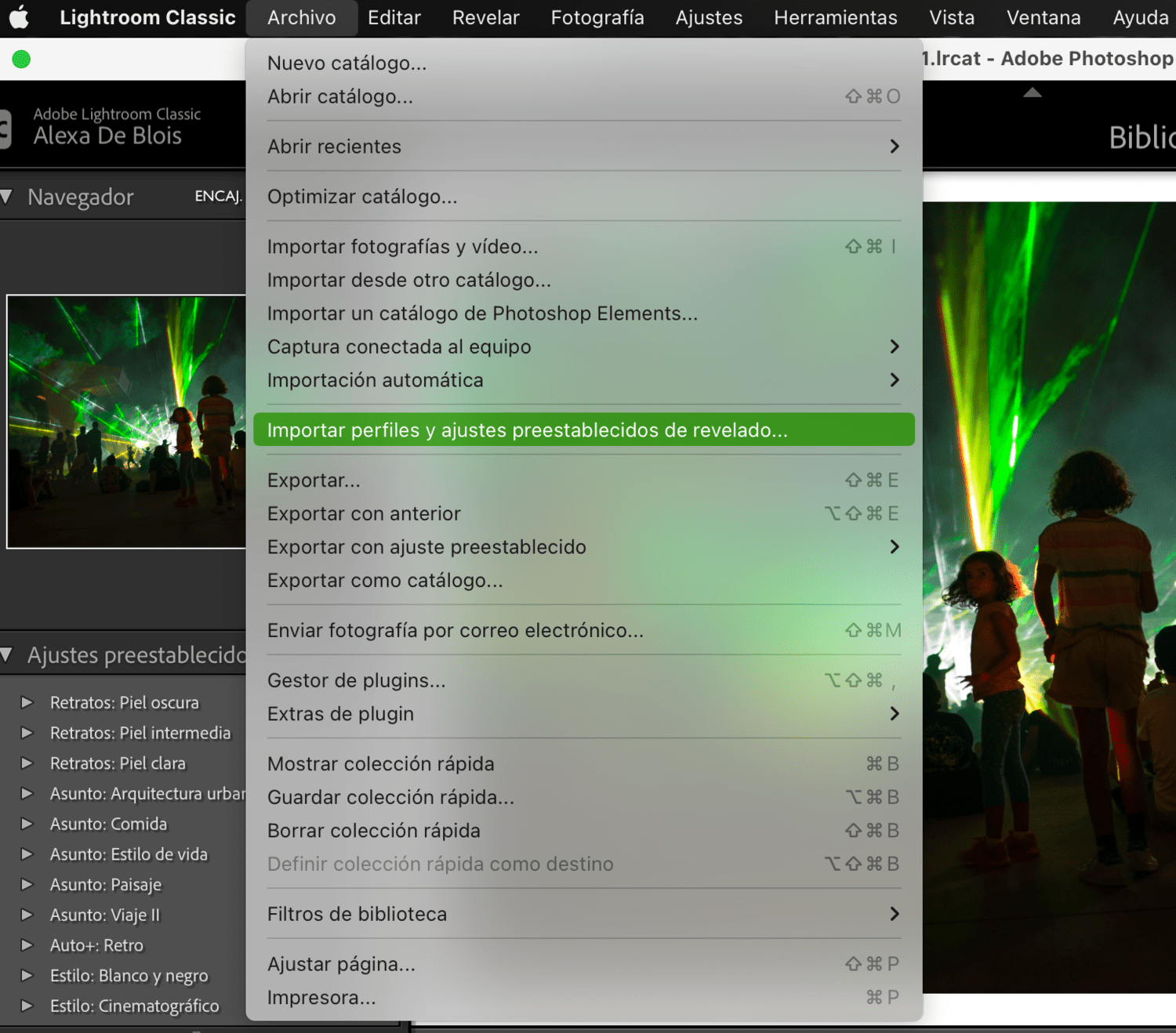Expand Retratos: Piel oscura preset group
Viewport: 1176px width, 1033px height.
[x=27, y=702]
